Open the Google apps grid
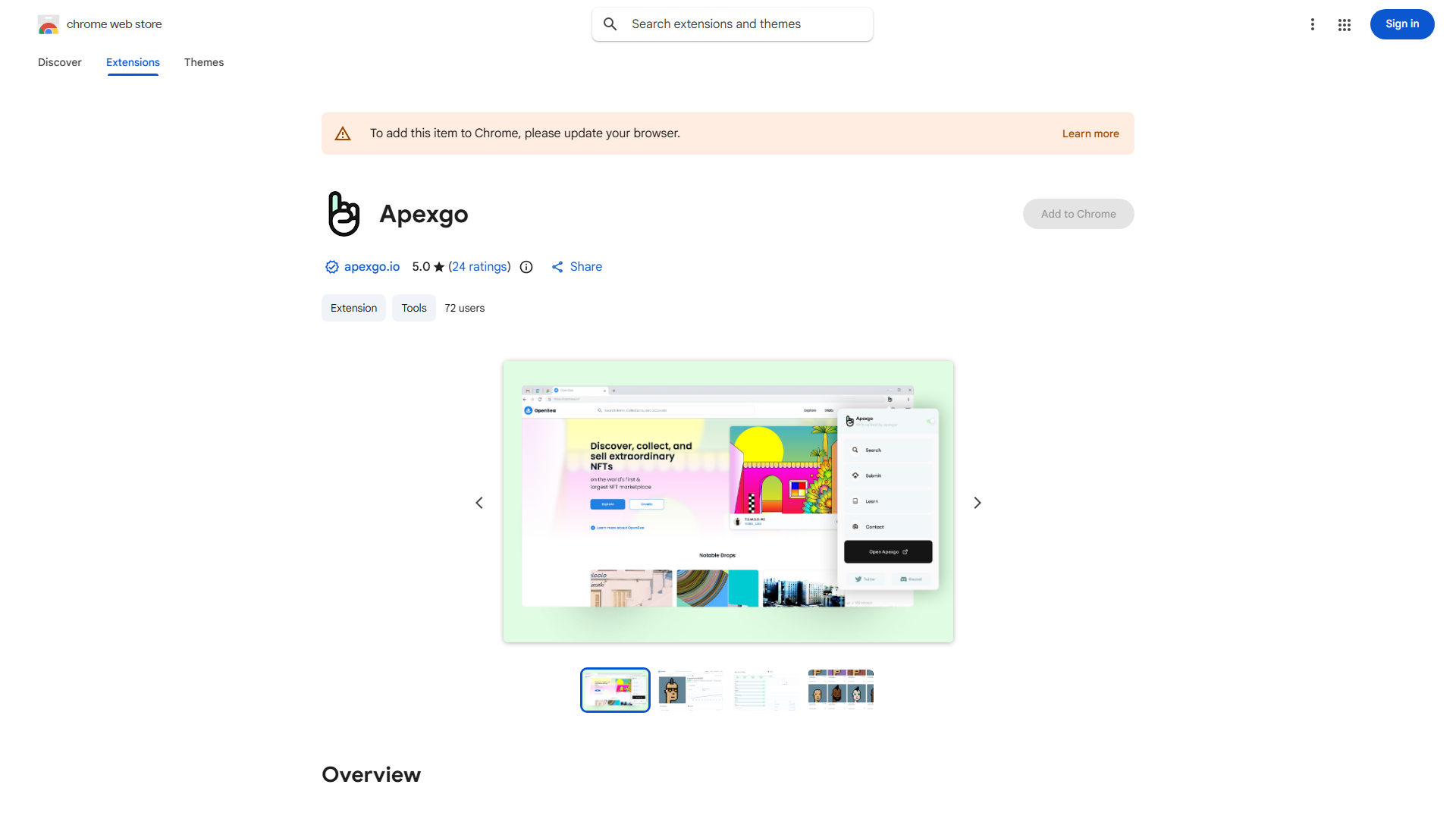This screenshot has height=819, width=1456. click(x=1345, y=24)
